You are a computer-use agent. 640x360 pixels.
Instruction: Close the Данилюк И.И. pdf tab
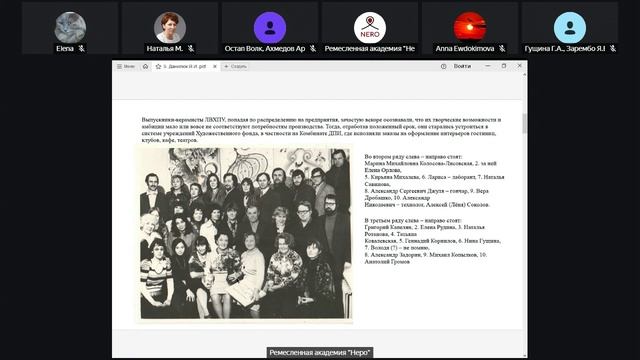(215, 67)
